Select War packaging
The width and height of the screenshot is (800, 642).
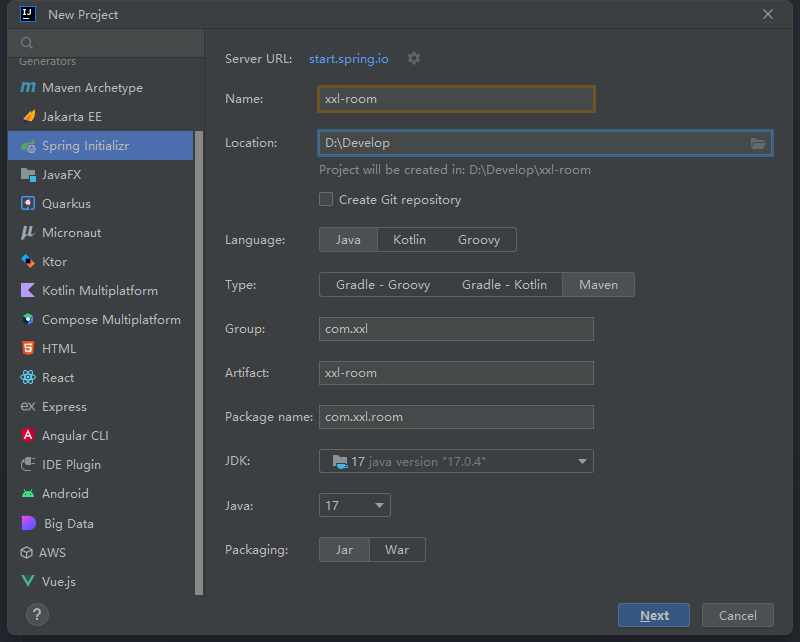click(397, 550)
